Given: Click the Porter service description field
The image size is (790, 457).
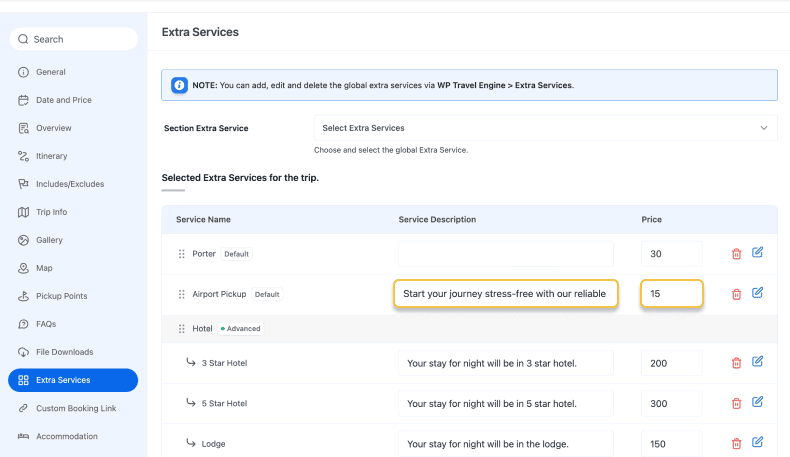Looking at the screenshot, I should coord(505,254).
